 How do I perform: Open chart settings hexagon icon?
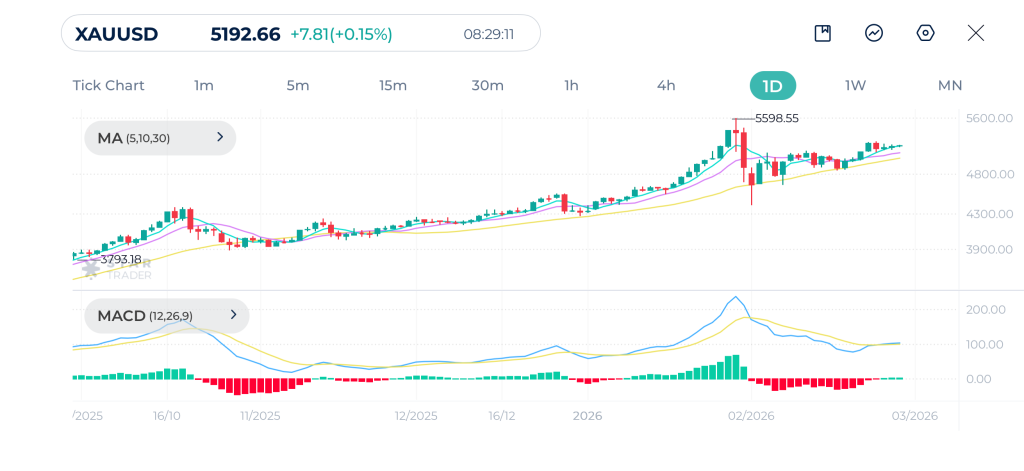pos(925,33)
